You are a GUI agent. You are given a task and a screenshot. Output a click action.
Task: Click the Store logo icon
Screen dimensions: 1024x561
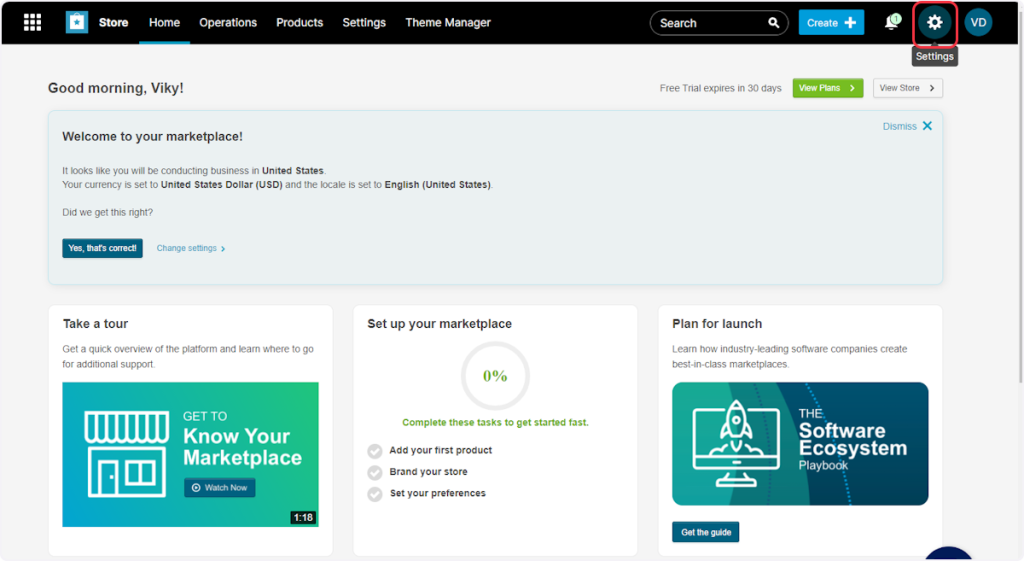(77, 22)
